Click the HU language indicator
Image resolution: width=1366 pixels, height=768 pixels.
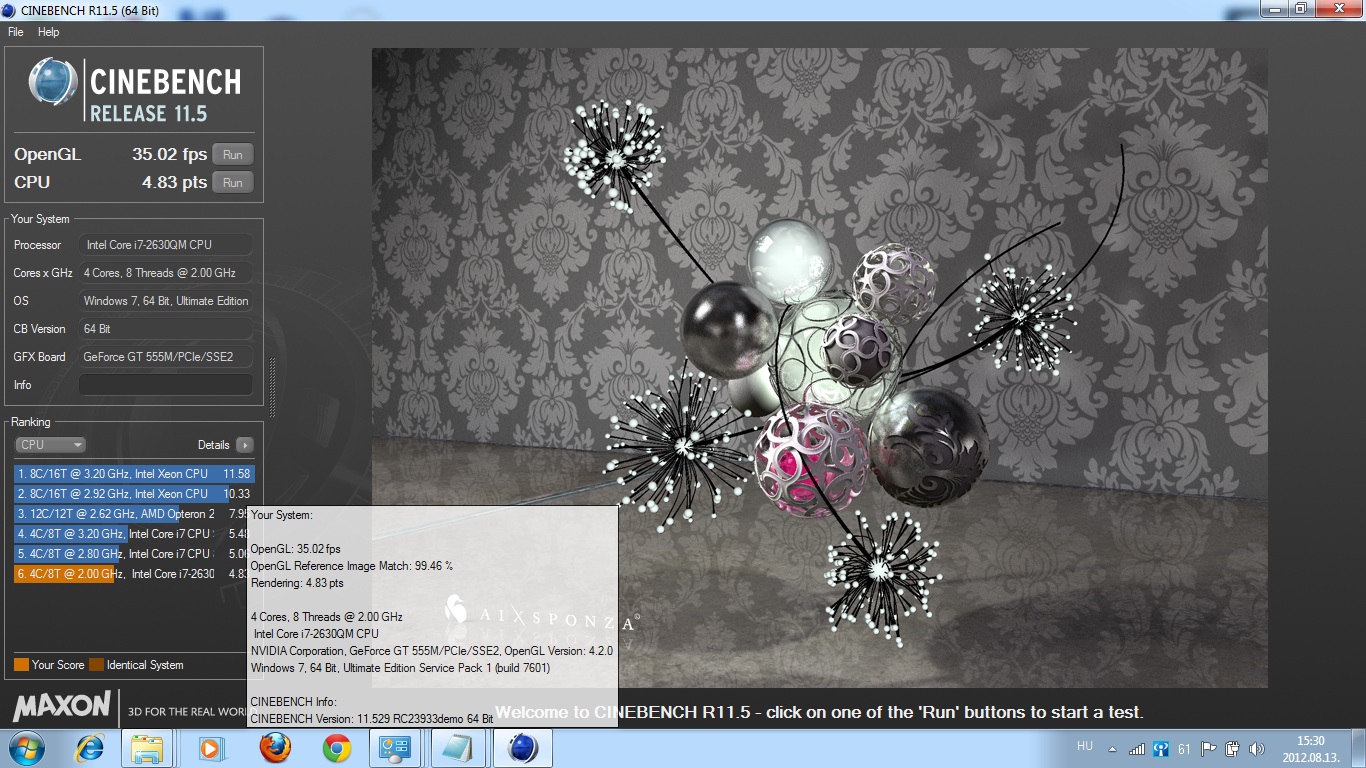(1085, 746)
